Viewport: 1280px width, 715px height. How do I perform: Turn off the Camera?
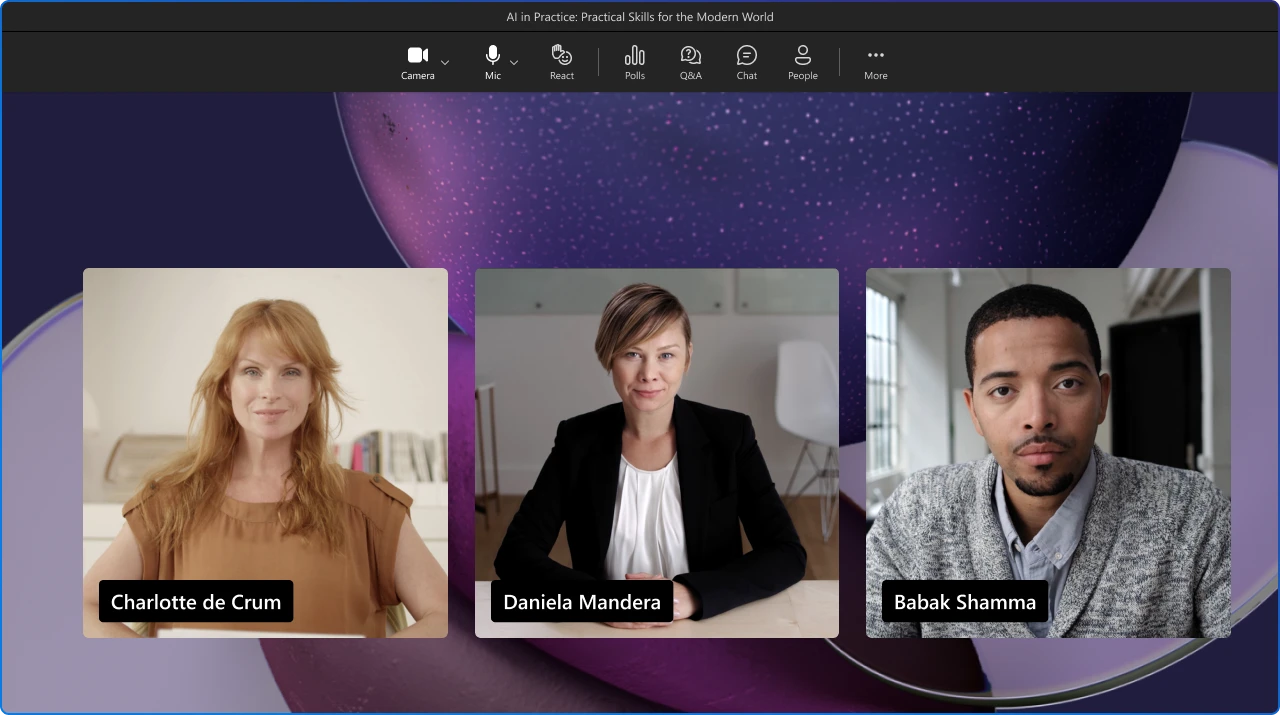(418, 61)
